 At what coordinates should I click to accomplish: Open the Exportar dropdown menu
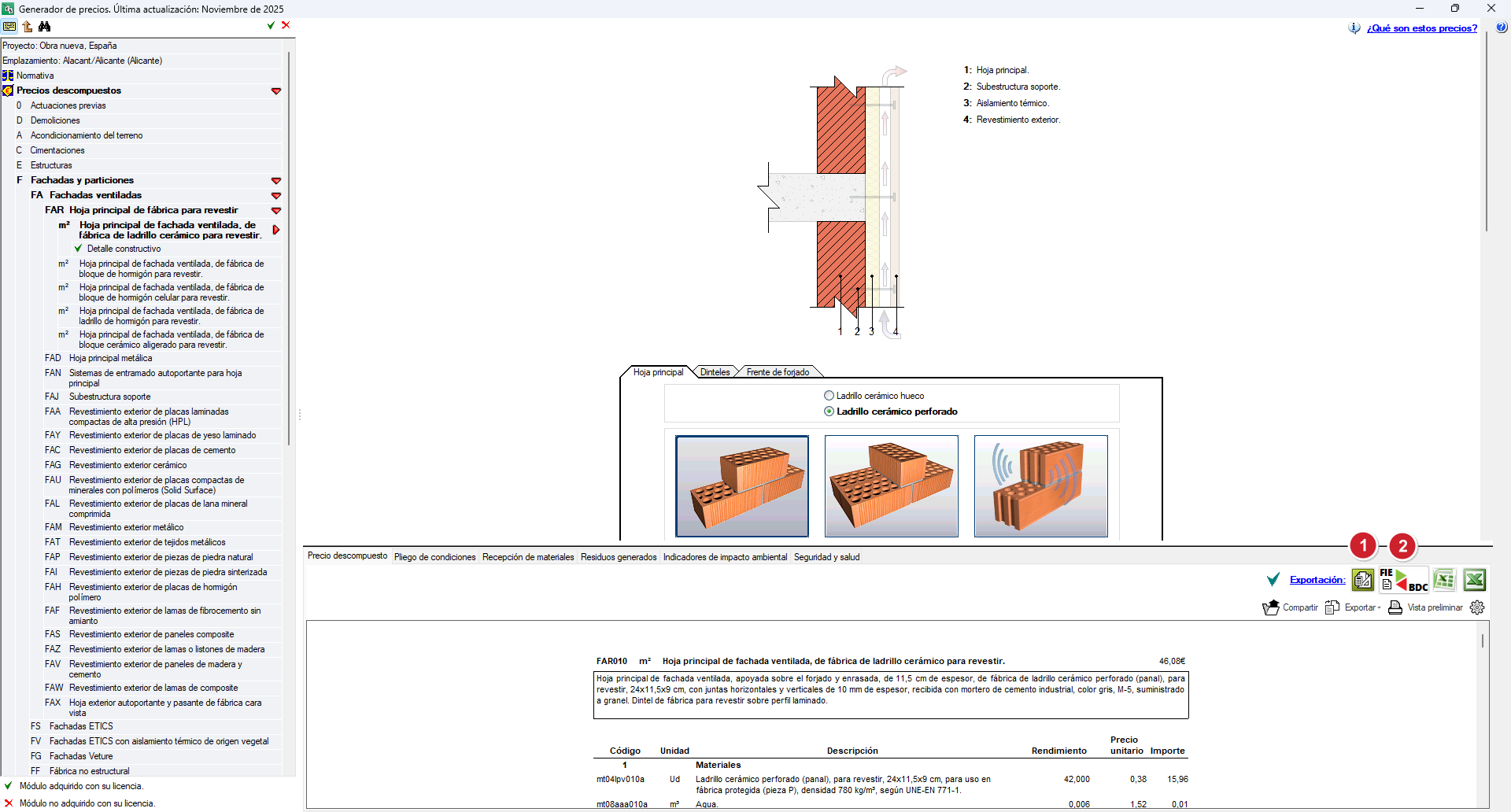[1361, 607]
